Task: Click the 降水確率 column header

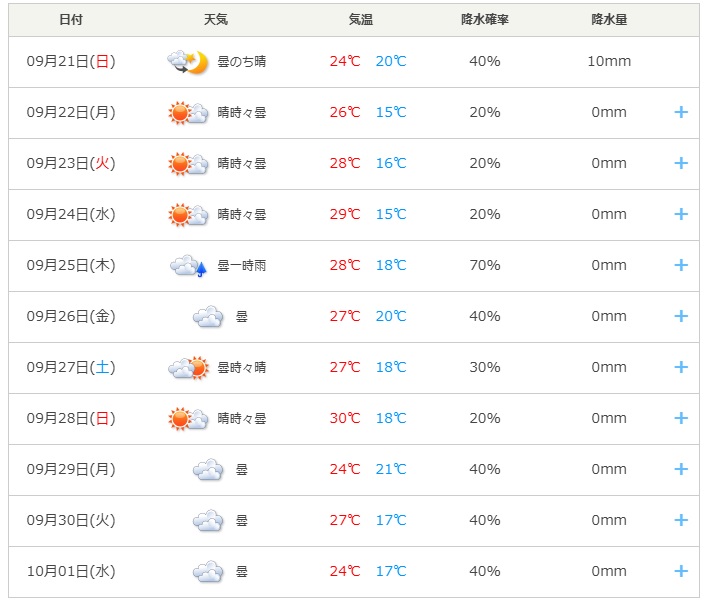Action: pos(485,20)
